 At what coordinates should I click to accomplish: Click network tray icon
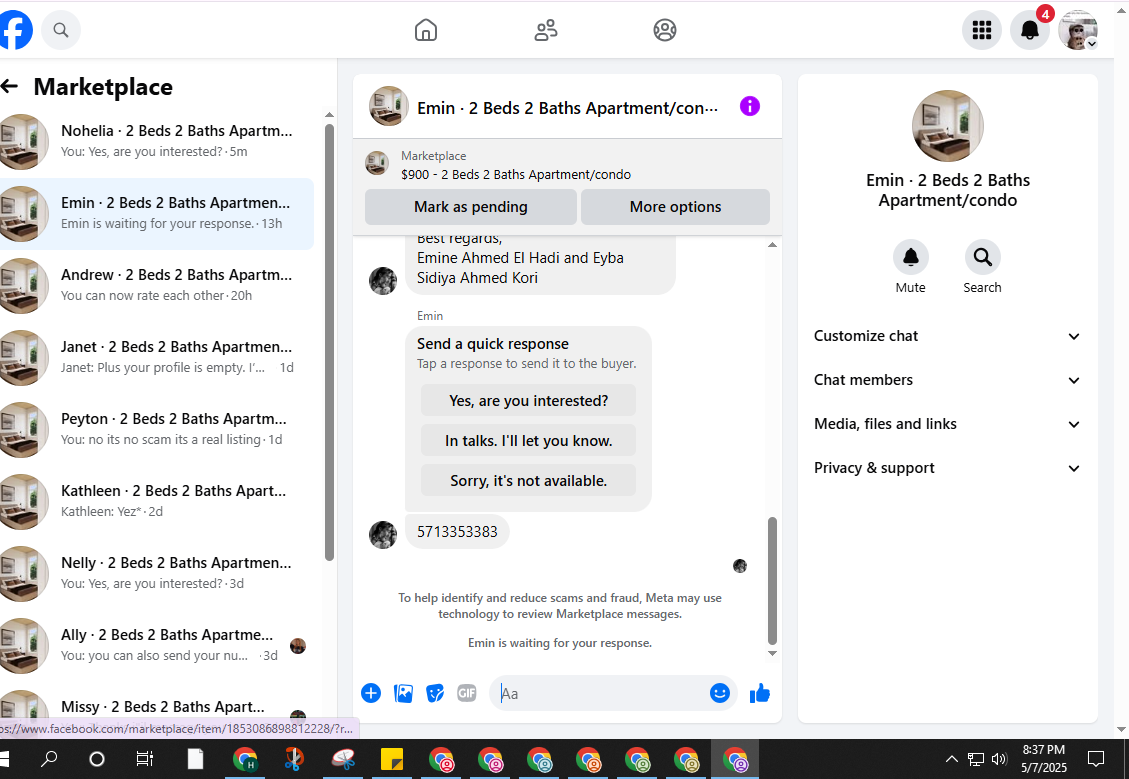pyautogui.click(x=976, y=759)
